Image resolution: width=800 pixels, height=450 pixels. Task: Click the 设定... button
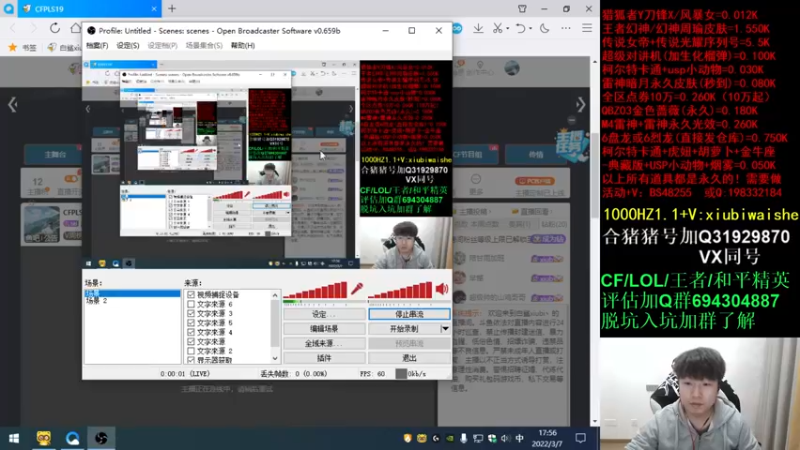(324, 314)
